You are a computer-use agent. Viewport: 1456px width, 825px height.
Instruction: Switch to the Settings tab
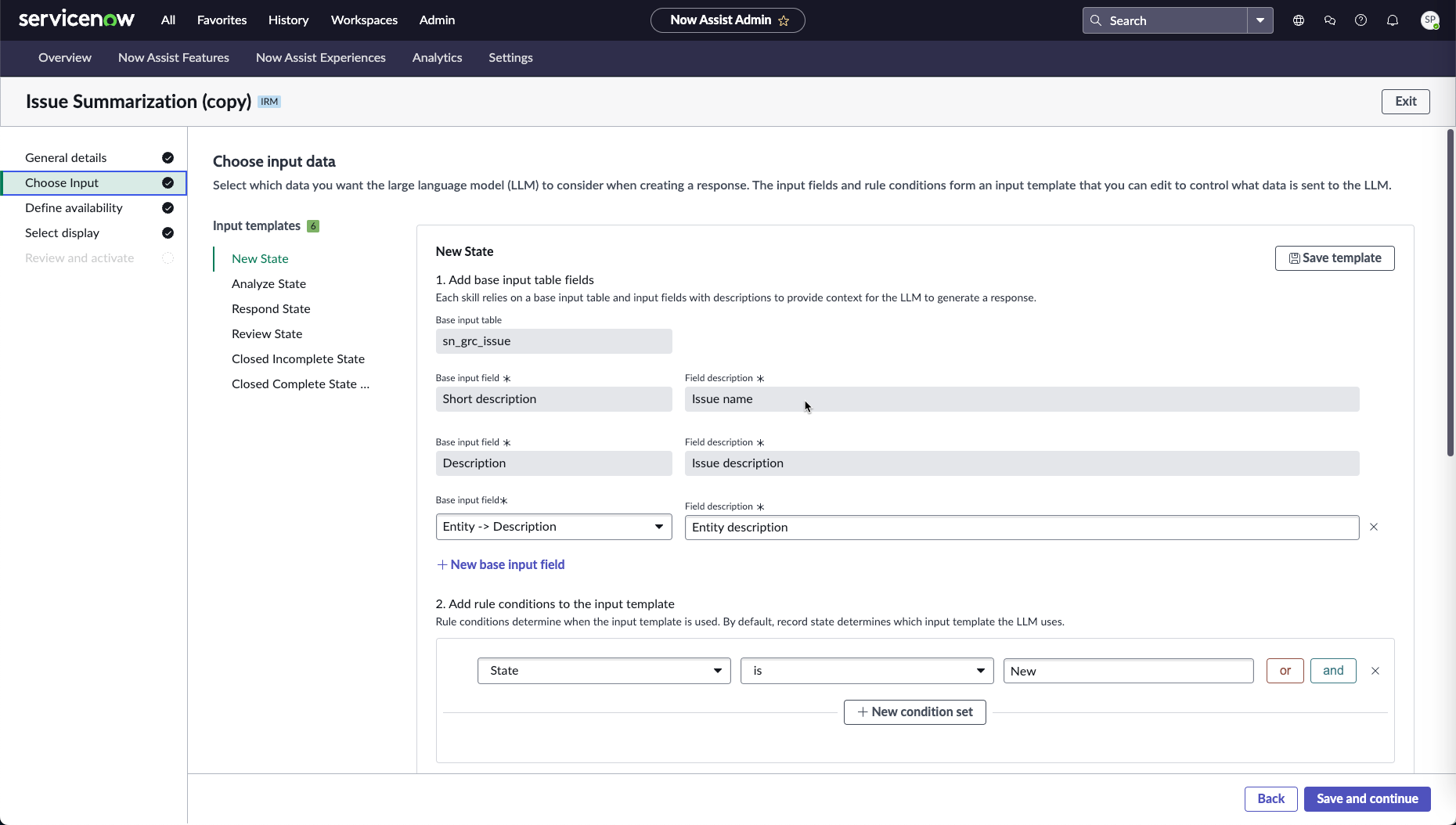tap(510, 58)
